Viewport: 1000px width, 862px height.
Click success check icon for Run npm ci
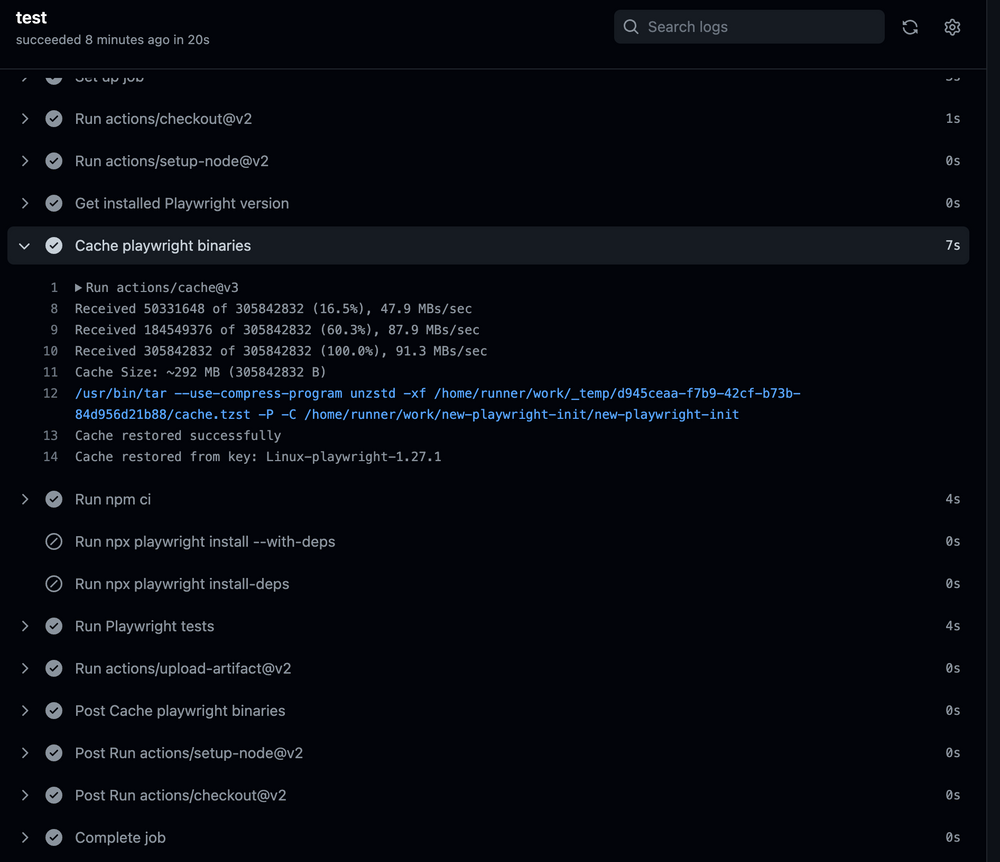point(54,499)
